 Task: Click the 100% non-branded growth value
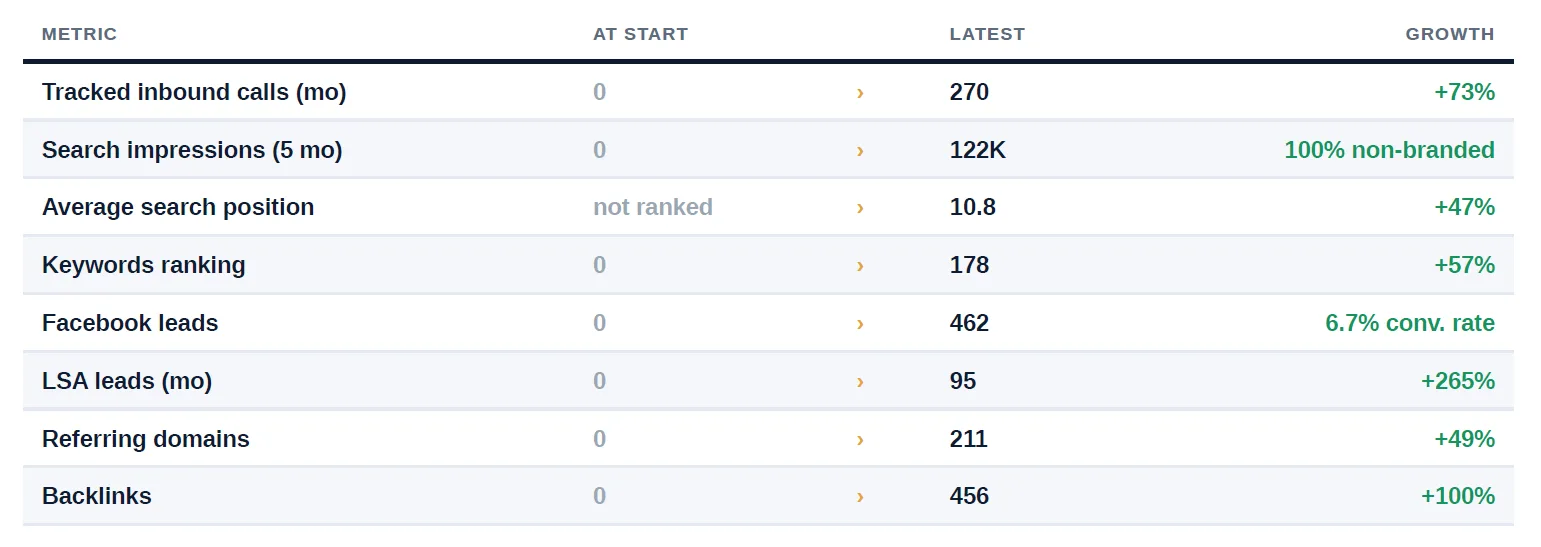[1389, 150]
